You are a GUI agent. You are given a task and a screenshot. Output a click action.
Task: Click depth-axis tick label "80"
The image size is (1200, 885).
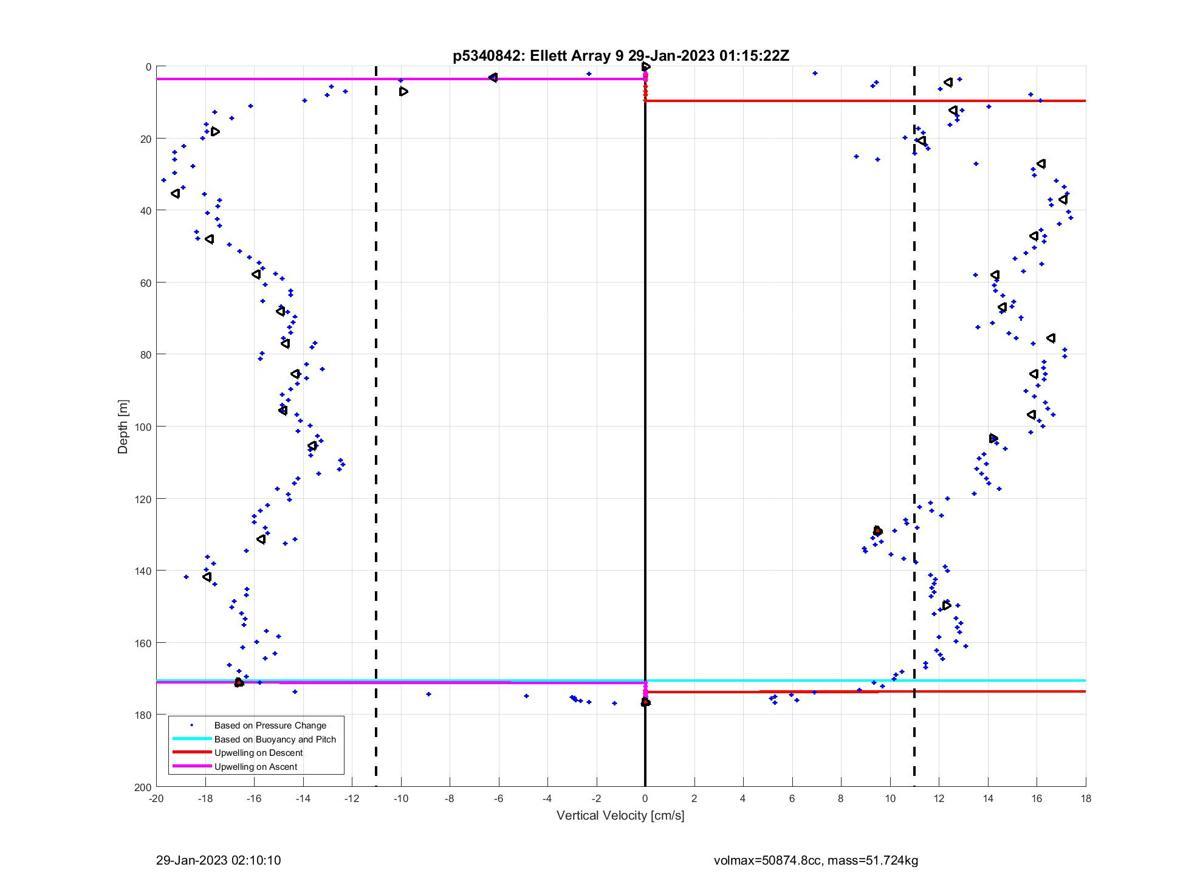point(146,355)
